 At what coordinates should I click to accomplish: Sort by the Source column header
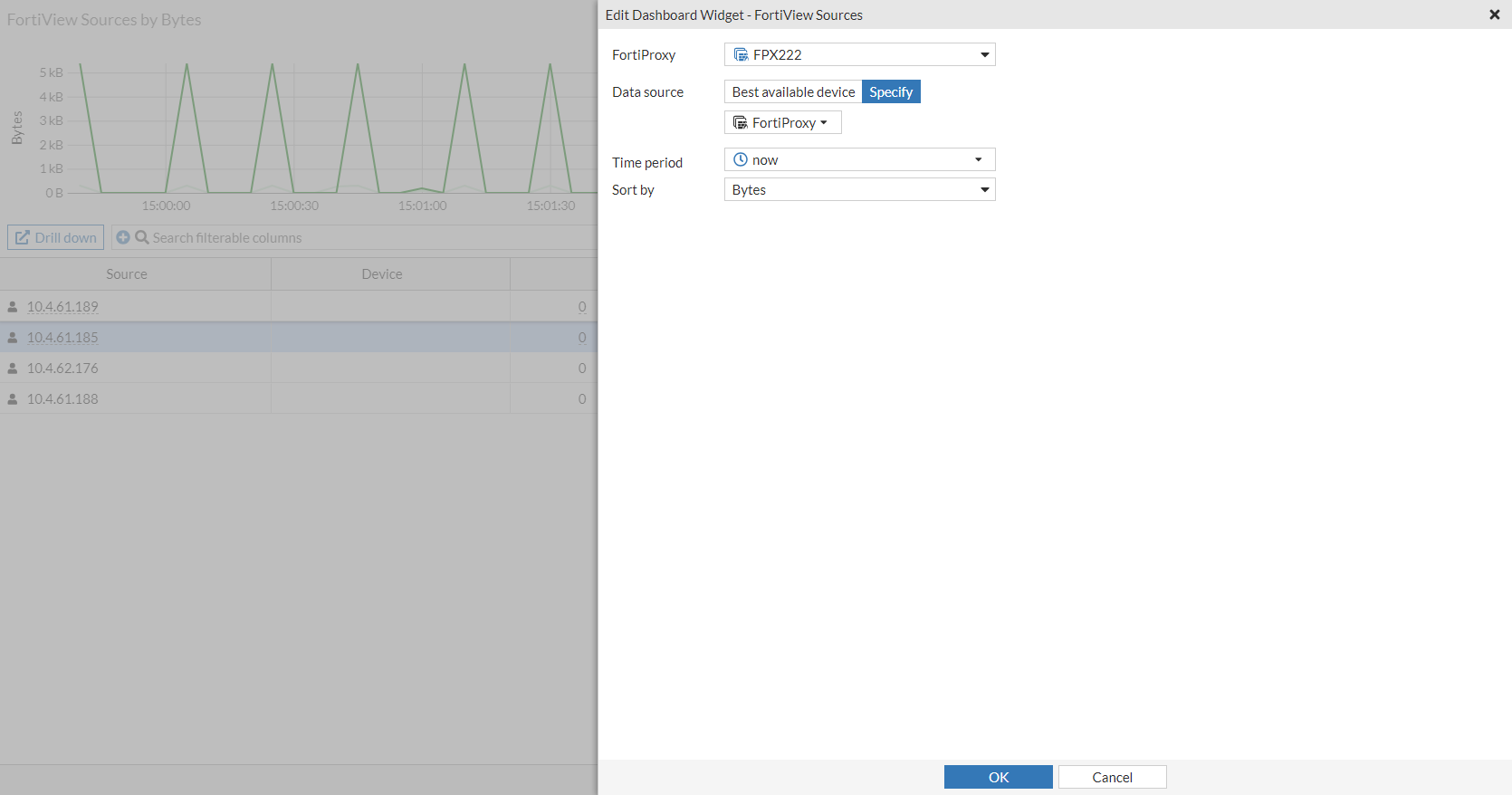(127, 273)
